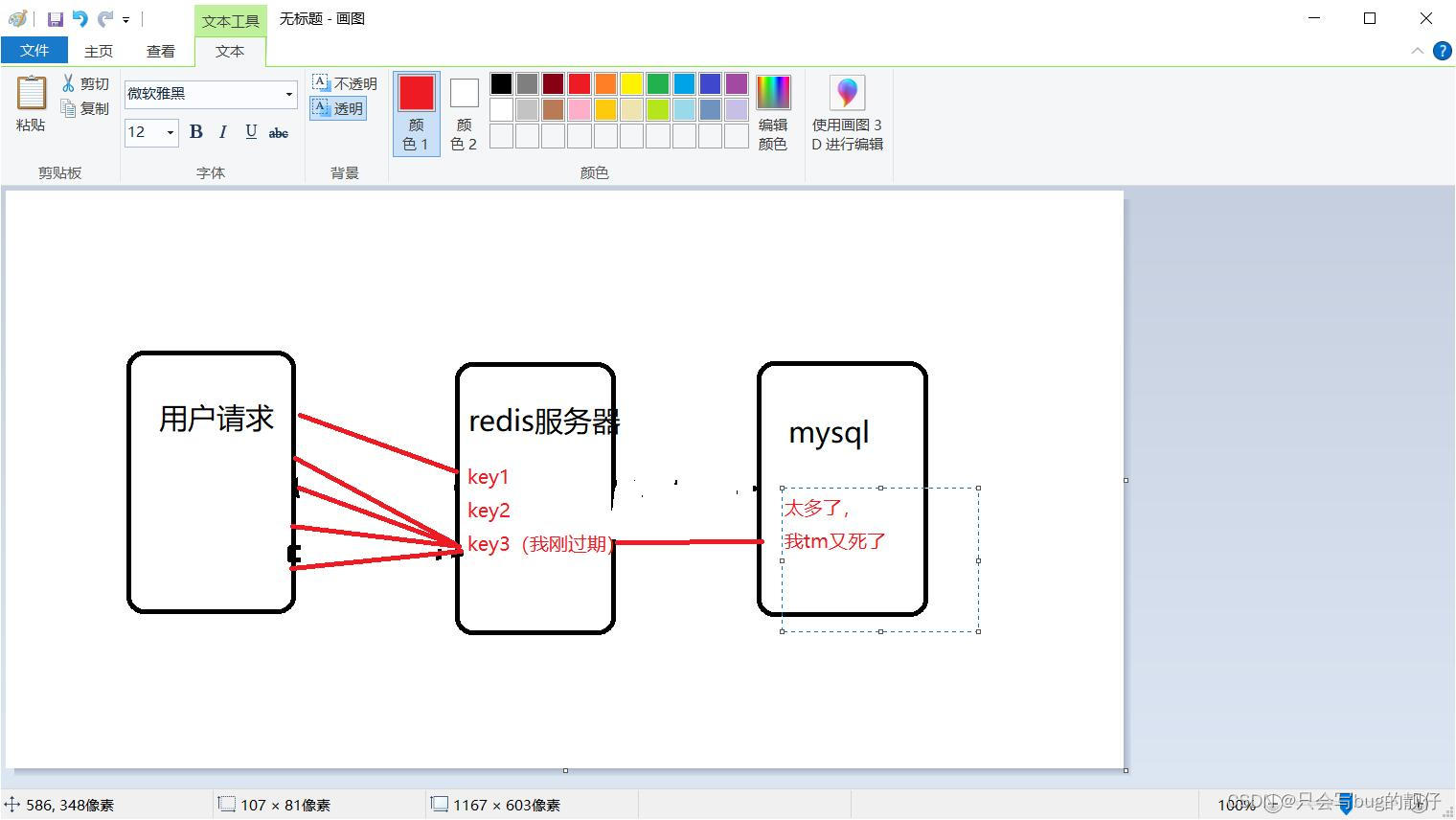The width and height of the screenshot is (1456, 820).
Task: Toggle underline text formatting
Action: (251, 132)
